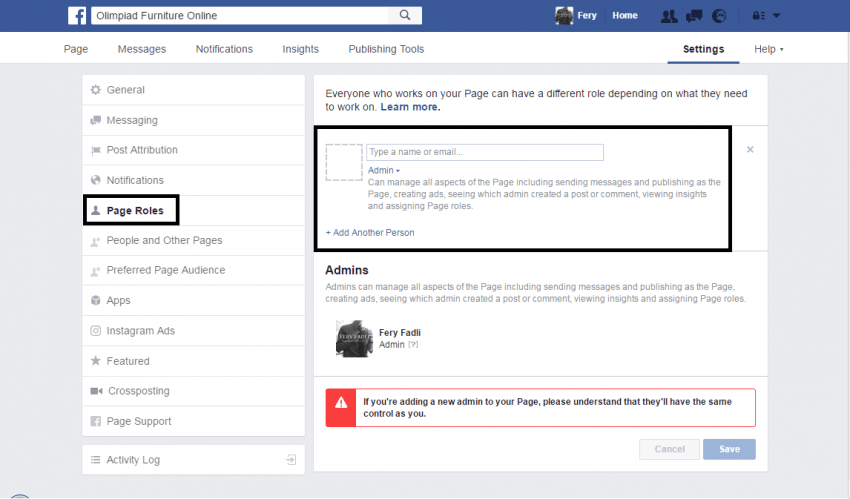Select Page Roles in the sidebar
Viewport: 850px width, 499px height.
point(134,211)
